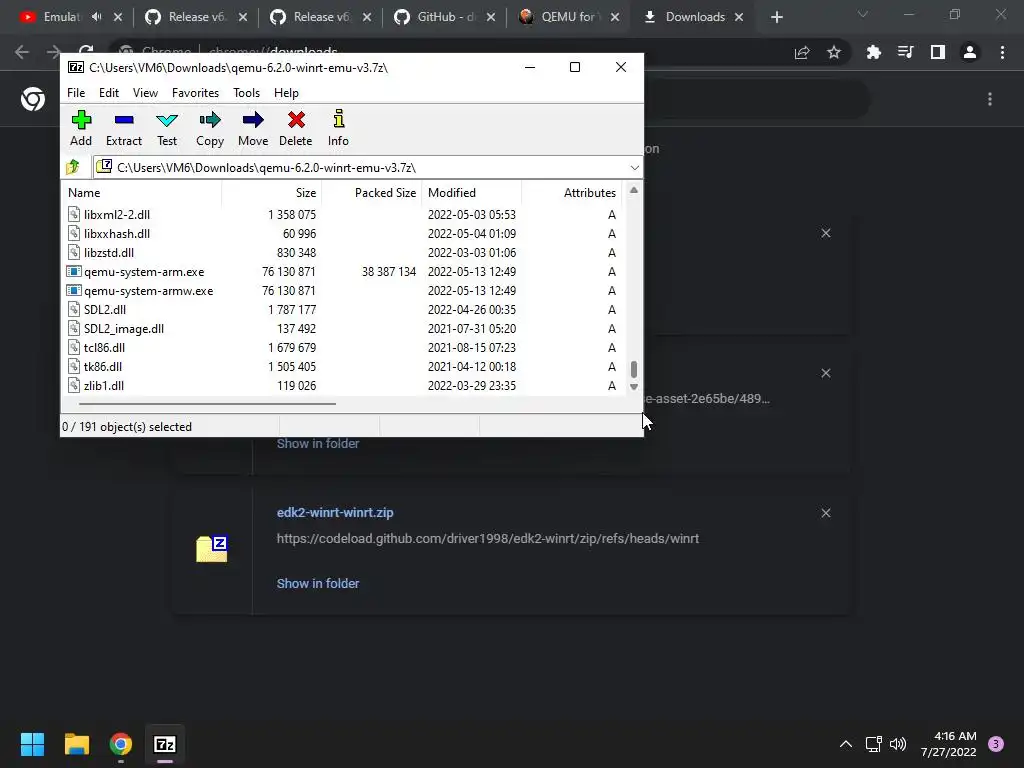The height and width of the screenshot is (768, 1024).
Task: Open Chrome tab search dropdown
Action: tap(863, 14)
